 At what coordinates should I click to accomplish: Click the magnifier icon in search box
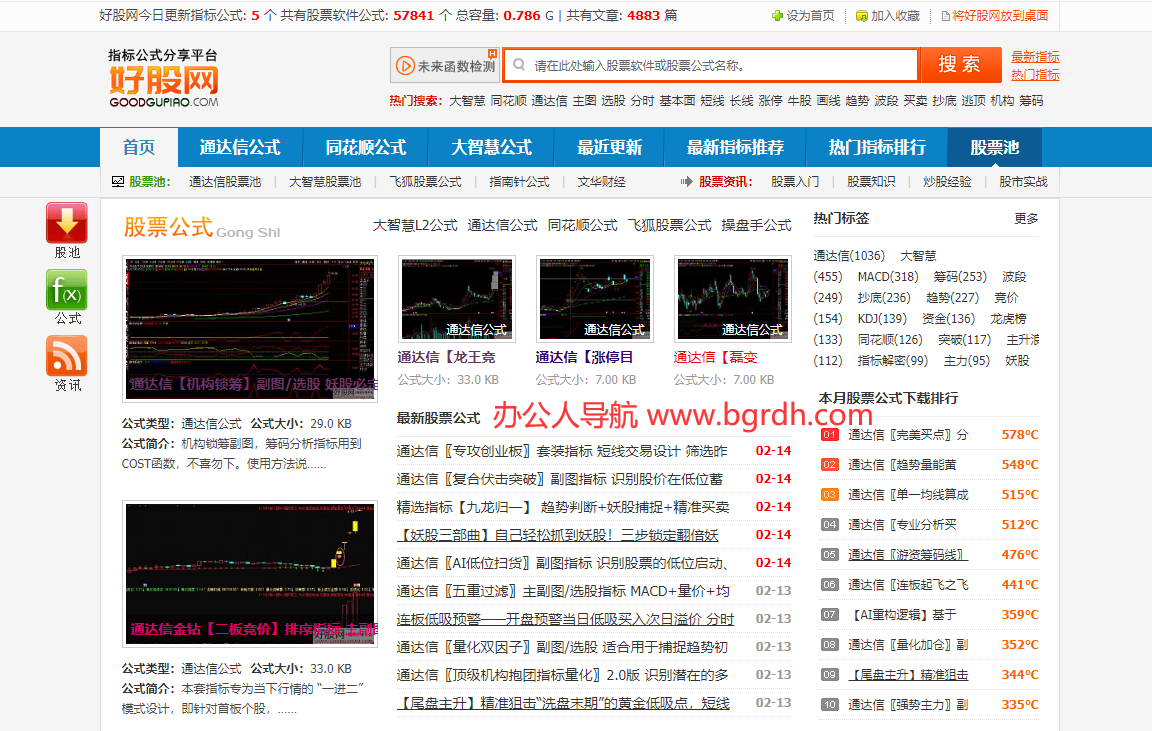519,65
